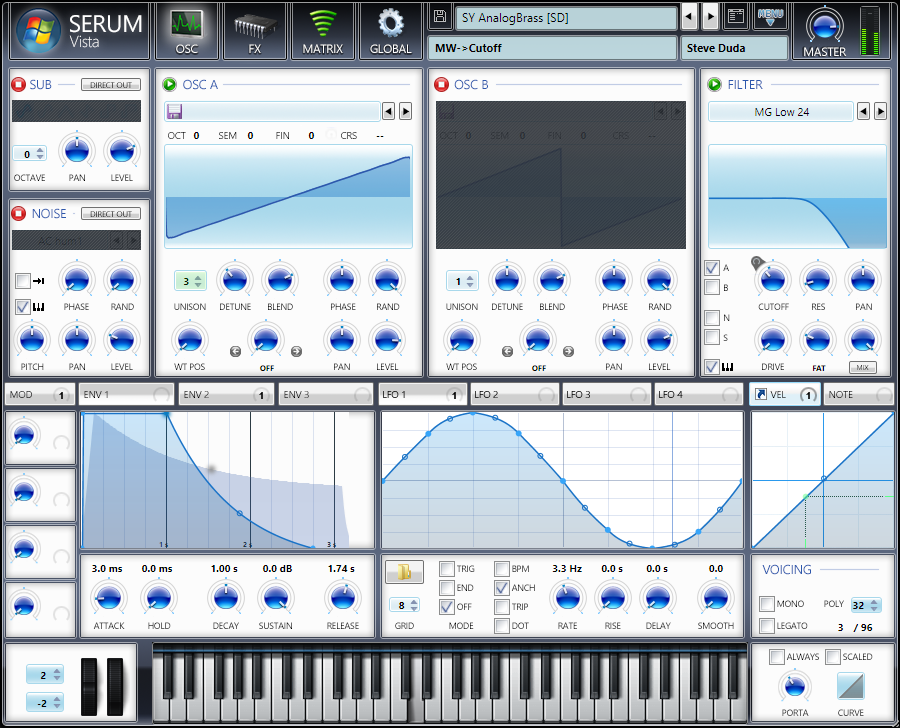Enable filter routing checkbox B
The width and height of the screenshot is (900, 728).
coord(712,286)
